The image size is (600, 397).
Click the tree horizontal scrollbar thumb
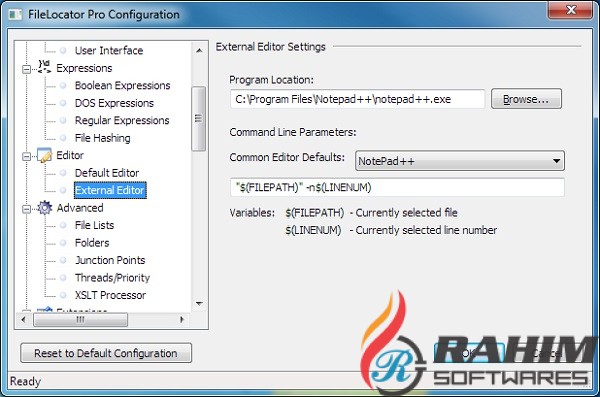80,320
